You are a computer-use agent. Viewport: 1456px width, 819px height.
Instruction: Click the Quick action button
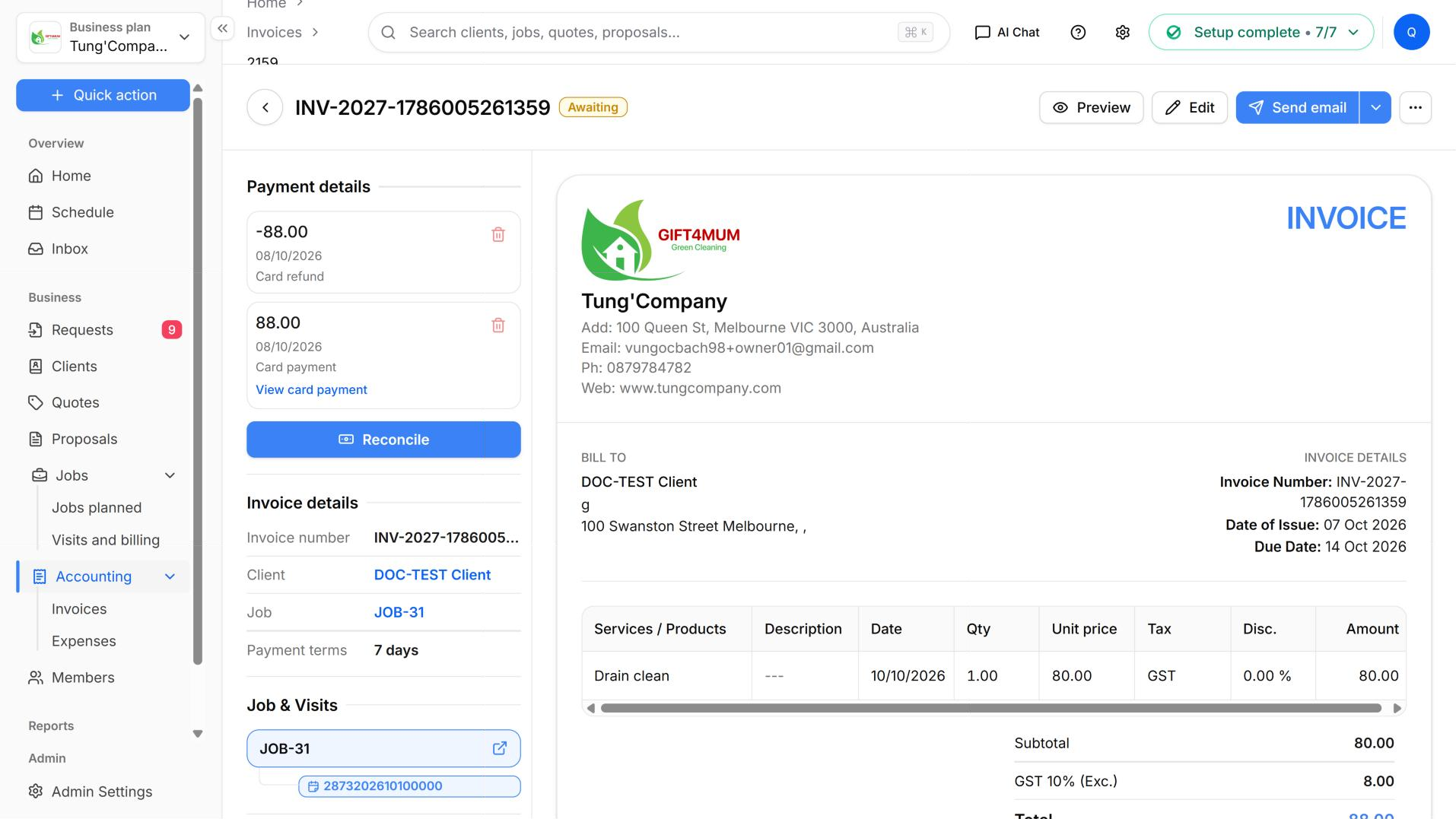tap(103, 95)
